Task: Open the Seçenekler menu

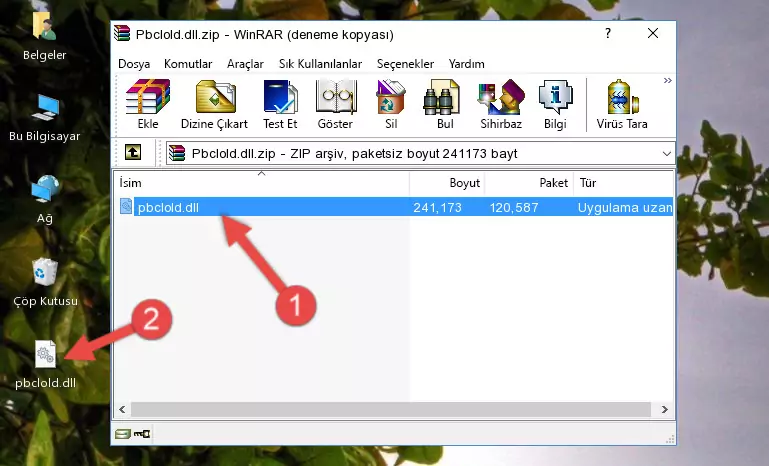Action: pos(405,64)
